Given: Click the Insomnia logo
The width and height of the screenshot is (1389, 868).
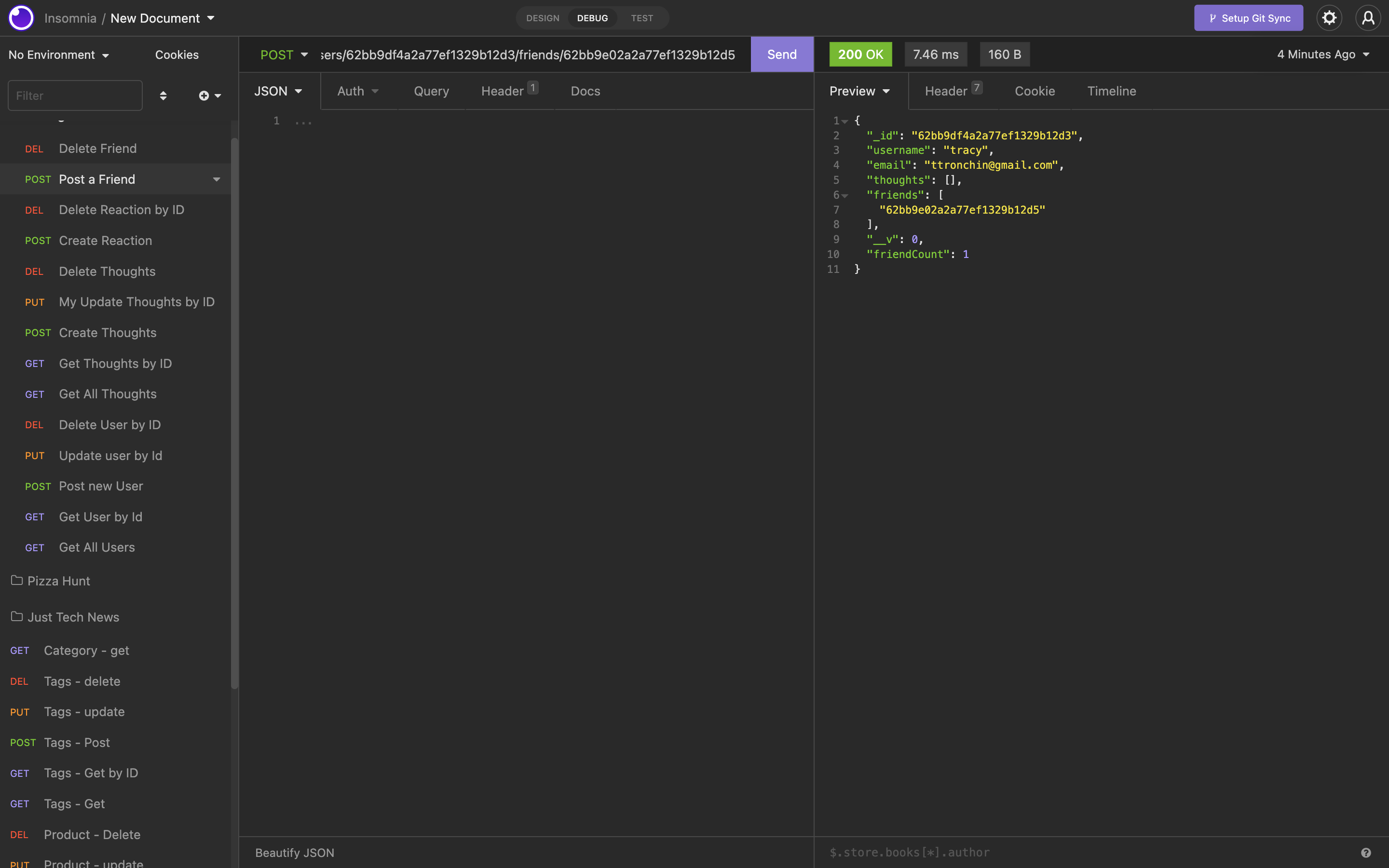Looking at the screenshot, I should 21,18.
